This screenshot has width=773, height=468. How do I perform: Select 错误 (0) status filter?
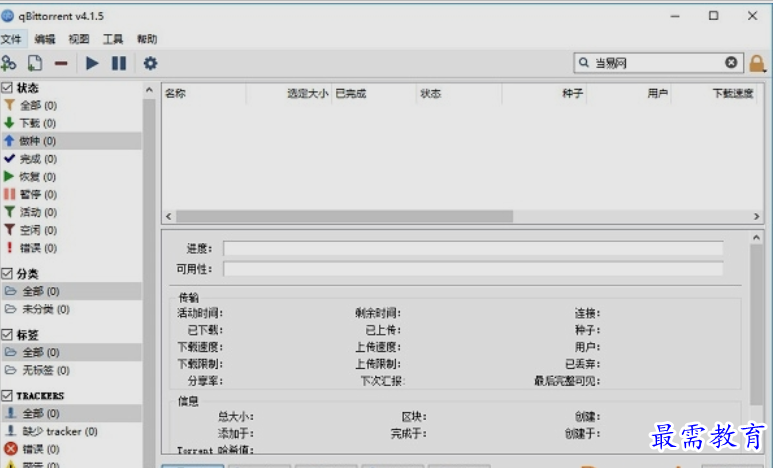tap(71, 248)
